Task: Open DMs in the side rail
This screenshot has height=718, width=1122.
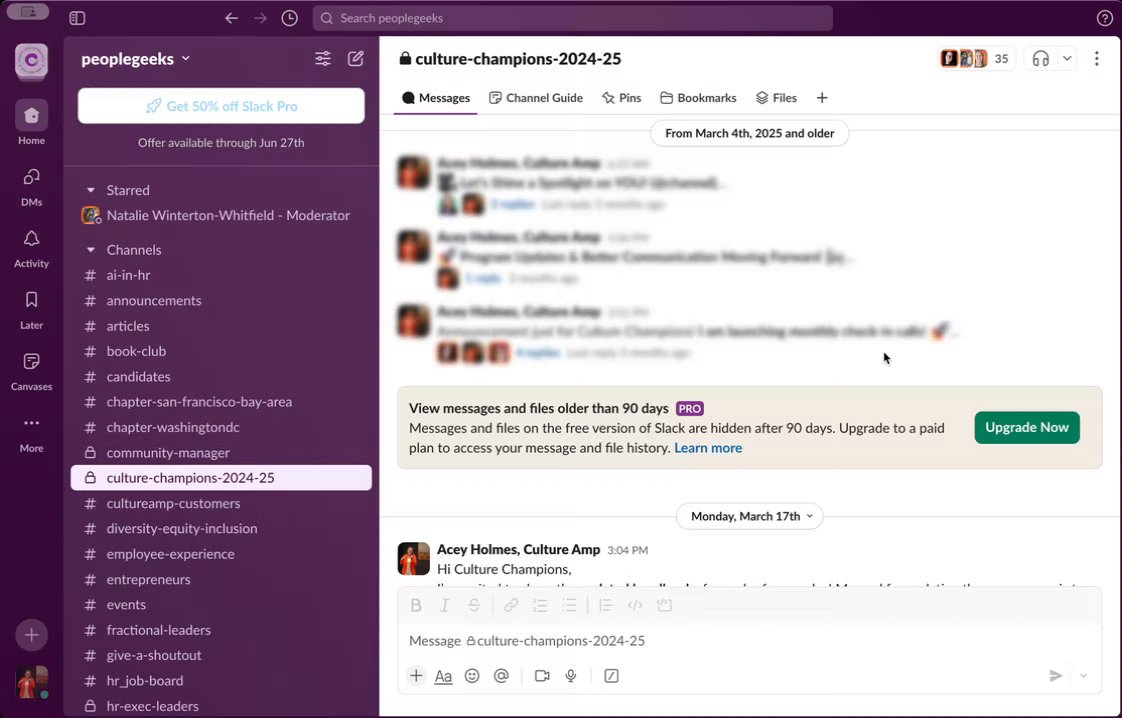Action: [31, 186]
